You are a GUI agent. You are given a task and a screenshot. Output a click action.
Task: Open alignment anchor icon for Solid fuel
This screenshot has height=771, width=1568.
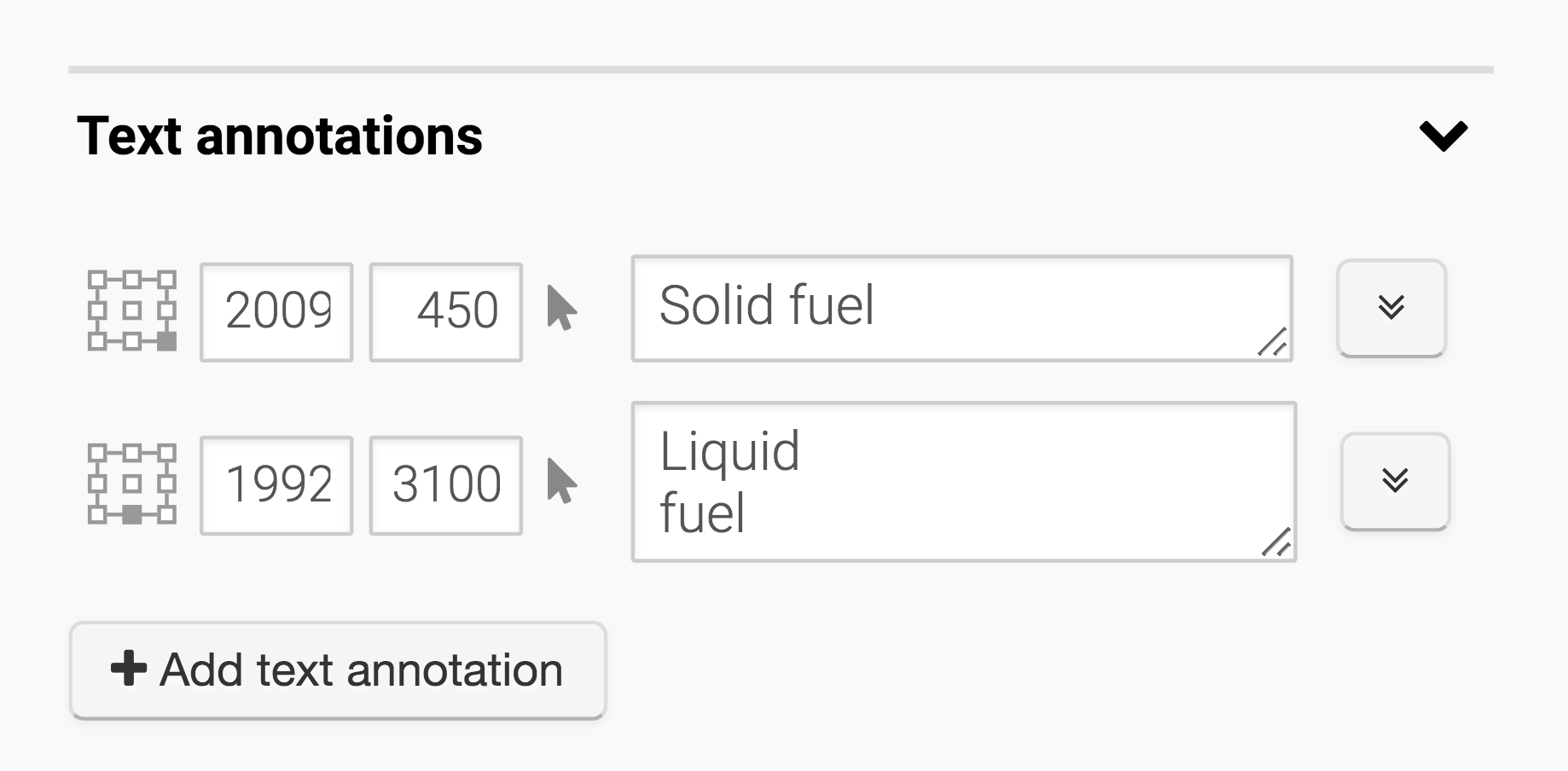(132, 310)
